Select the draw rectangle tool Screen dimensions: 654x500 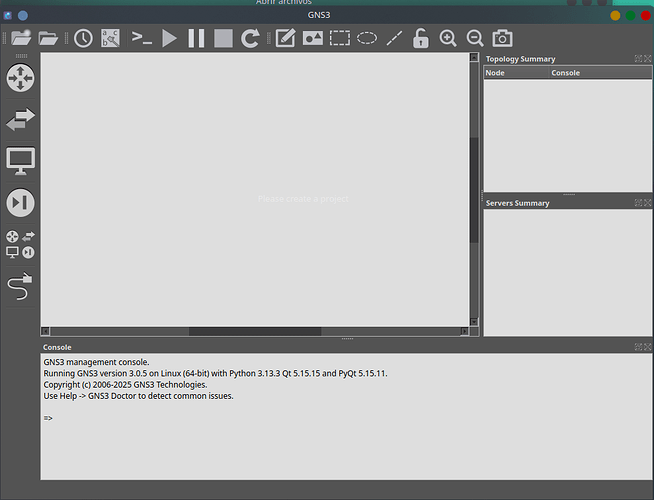340,38
